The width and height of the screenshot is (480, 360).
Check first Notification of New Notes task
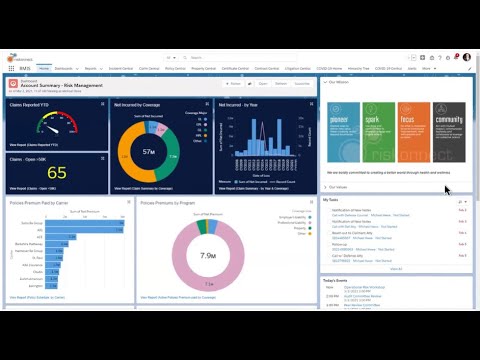coord(328,211)
